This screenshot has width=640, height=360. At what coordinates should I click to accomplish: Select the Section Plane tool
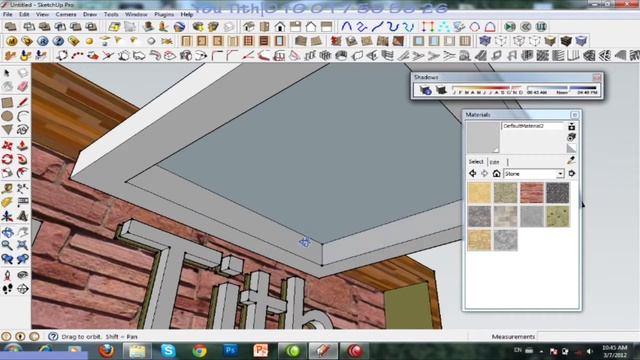(22, 289)
